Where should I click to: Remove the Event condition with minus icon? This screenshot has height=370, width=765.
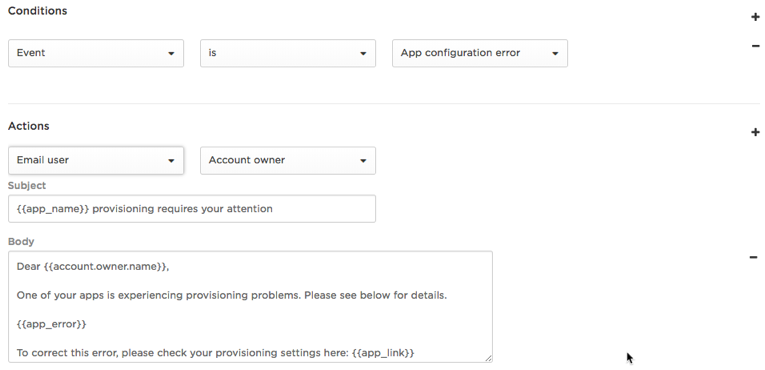click(755, 46)
